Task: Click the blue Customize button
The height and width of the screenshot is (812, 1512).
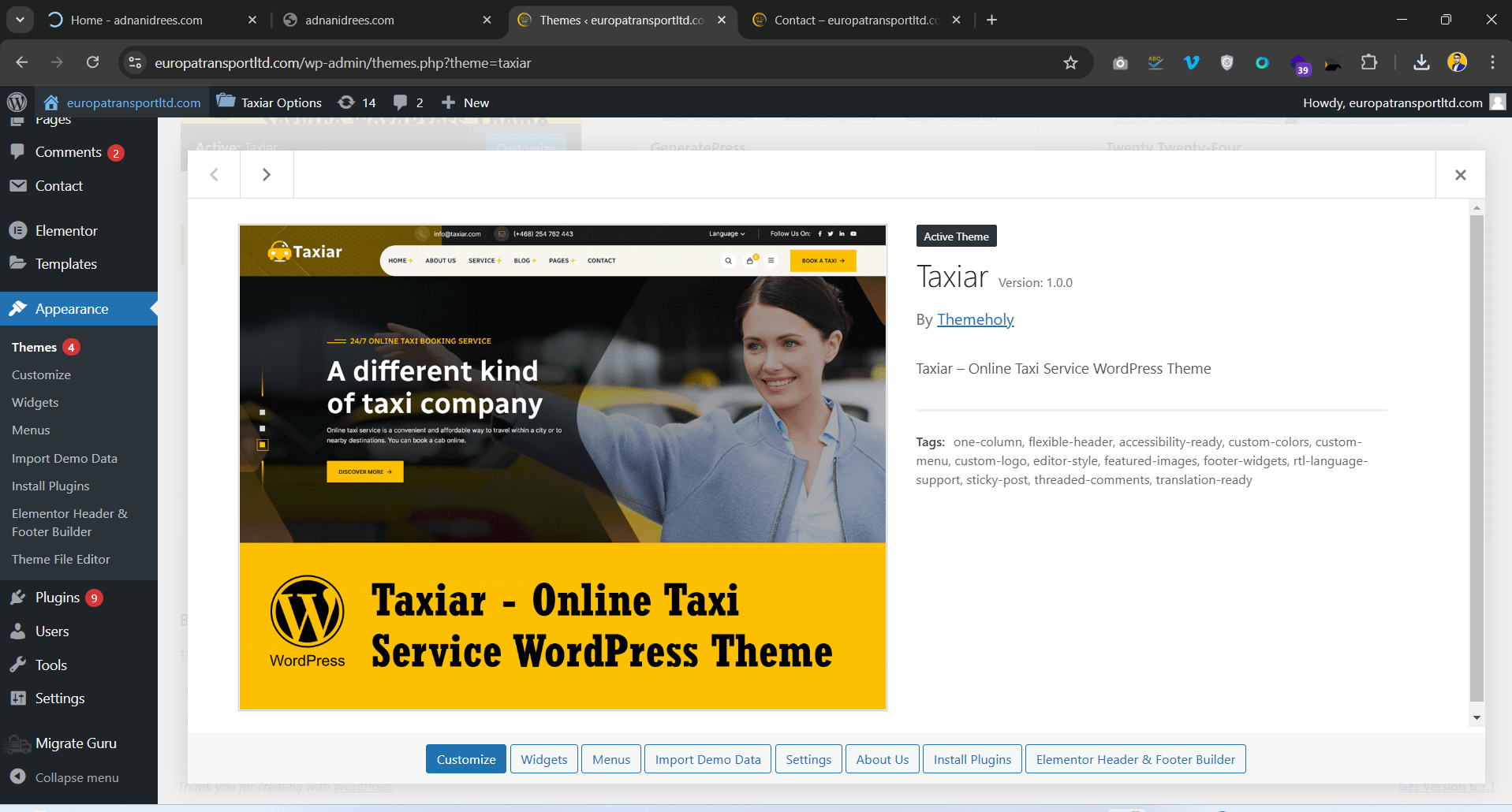Action: point(466,759)
